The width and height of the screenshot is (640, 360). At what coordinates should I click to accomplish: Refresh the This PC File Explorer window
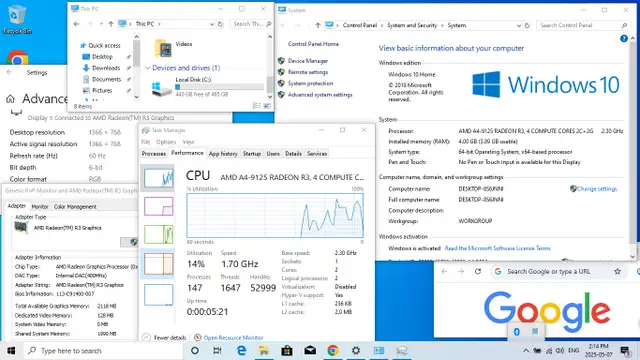click(x=220, y=24)
